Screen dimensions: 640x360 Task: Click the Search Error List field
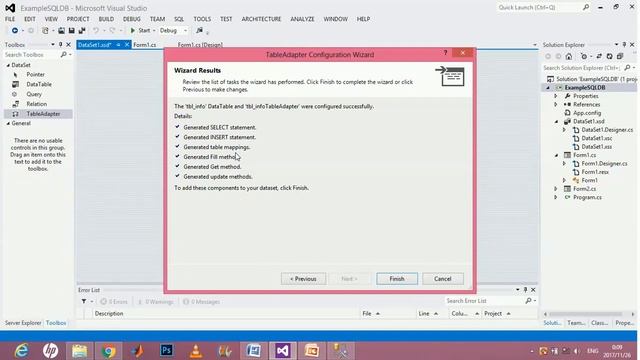click(x=484, y=301)
